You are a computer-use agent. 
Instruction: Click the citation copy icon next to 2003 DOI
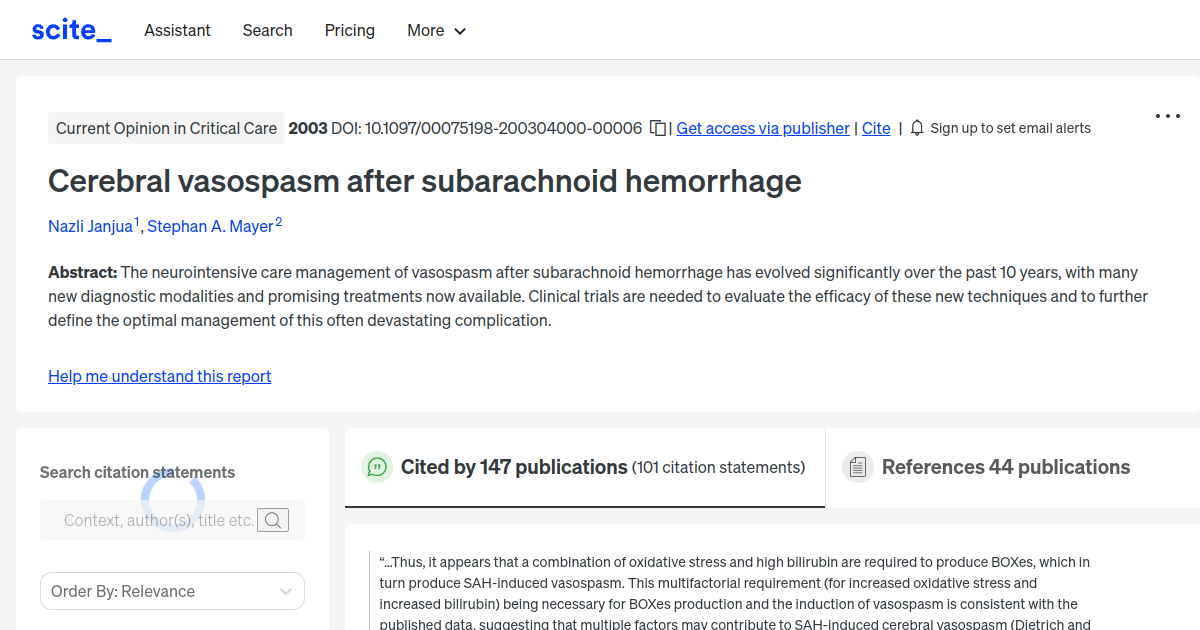pos(657,128)
